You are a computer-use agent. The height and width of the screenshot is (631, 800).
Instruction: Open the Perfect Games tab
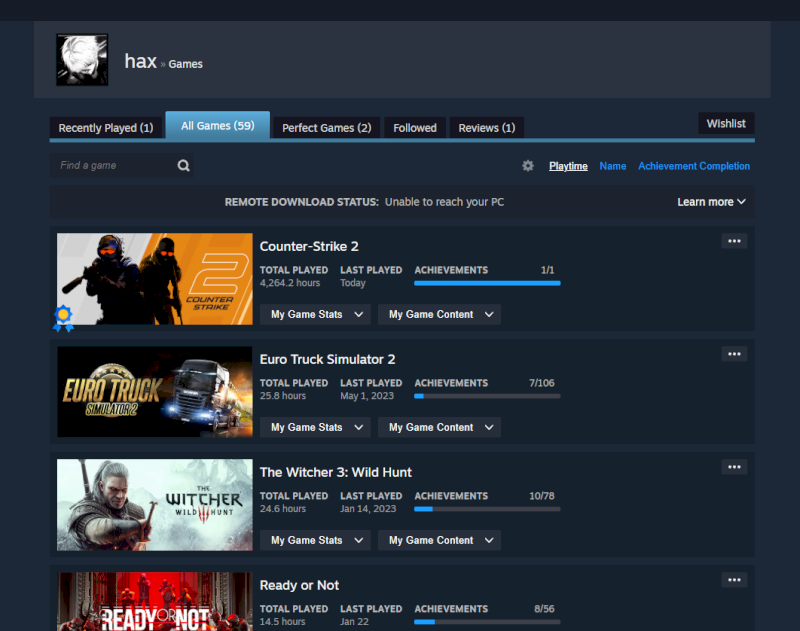coord(326,128)
